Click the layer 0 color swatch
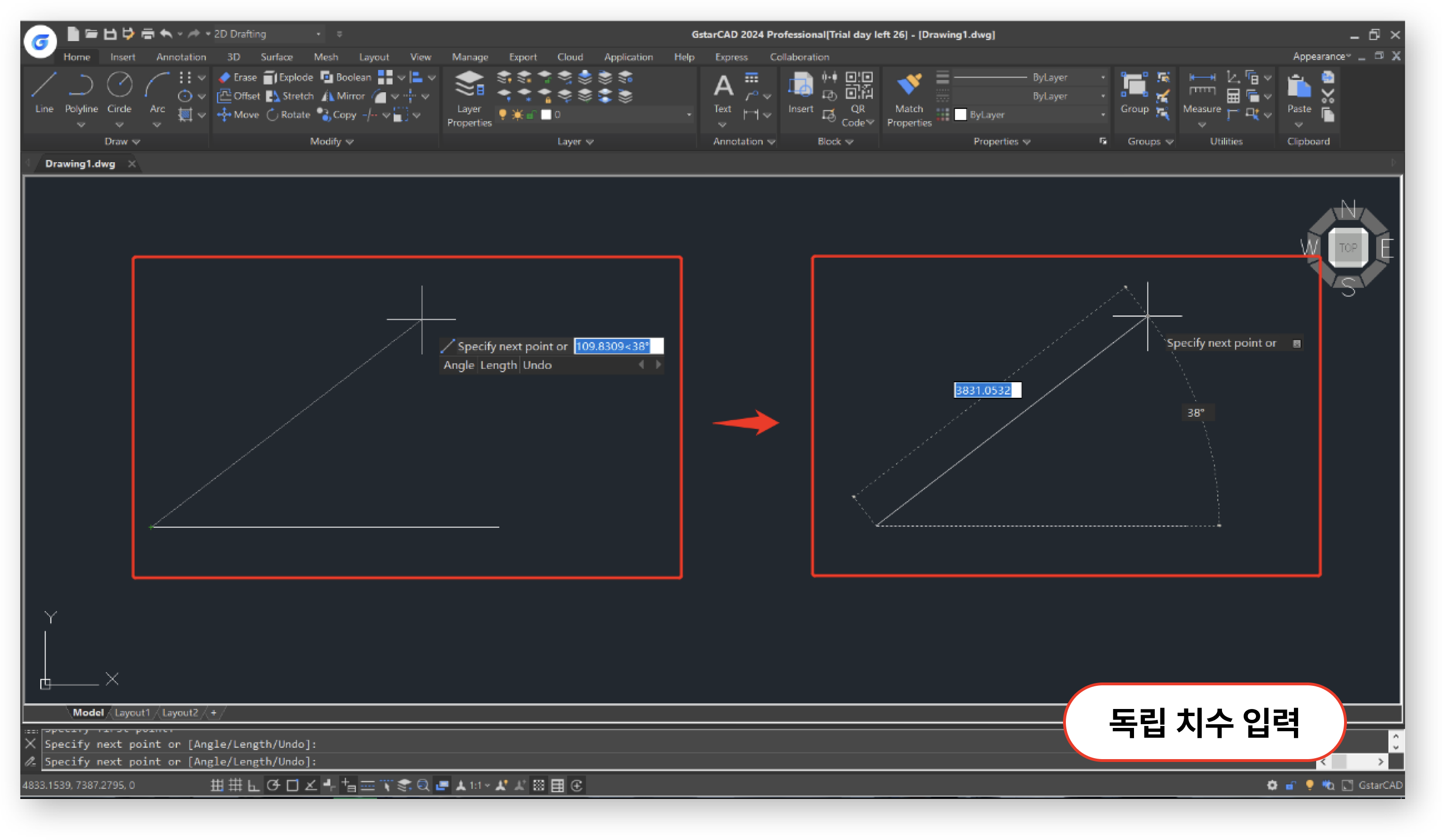Image resolution: width=1442 pixels, height=840 pixels. 546,114
